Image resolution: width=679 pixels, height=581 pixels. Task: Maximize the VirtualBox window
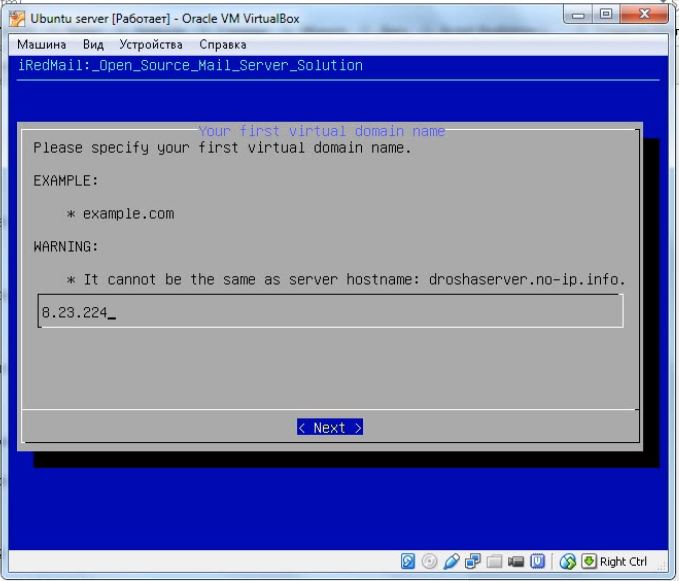606,15
